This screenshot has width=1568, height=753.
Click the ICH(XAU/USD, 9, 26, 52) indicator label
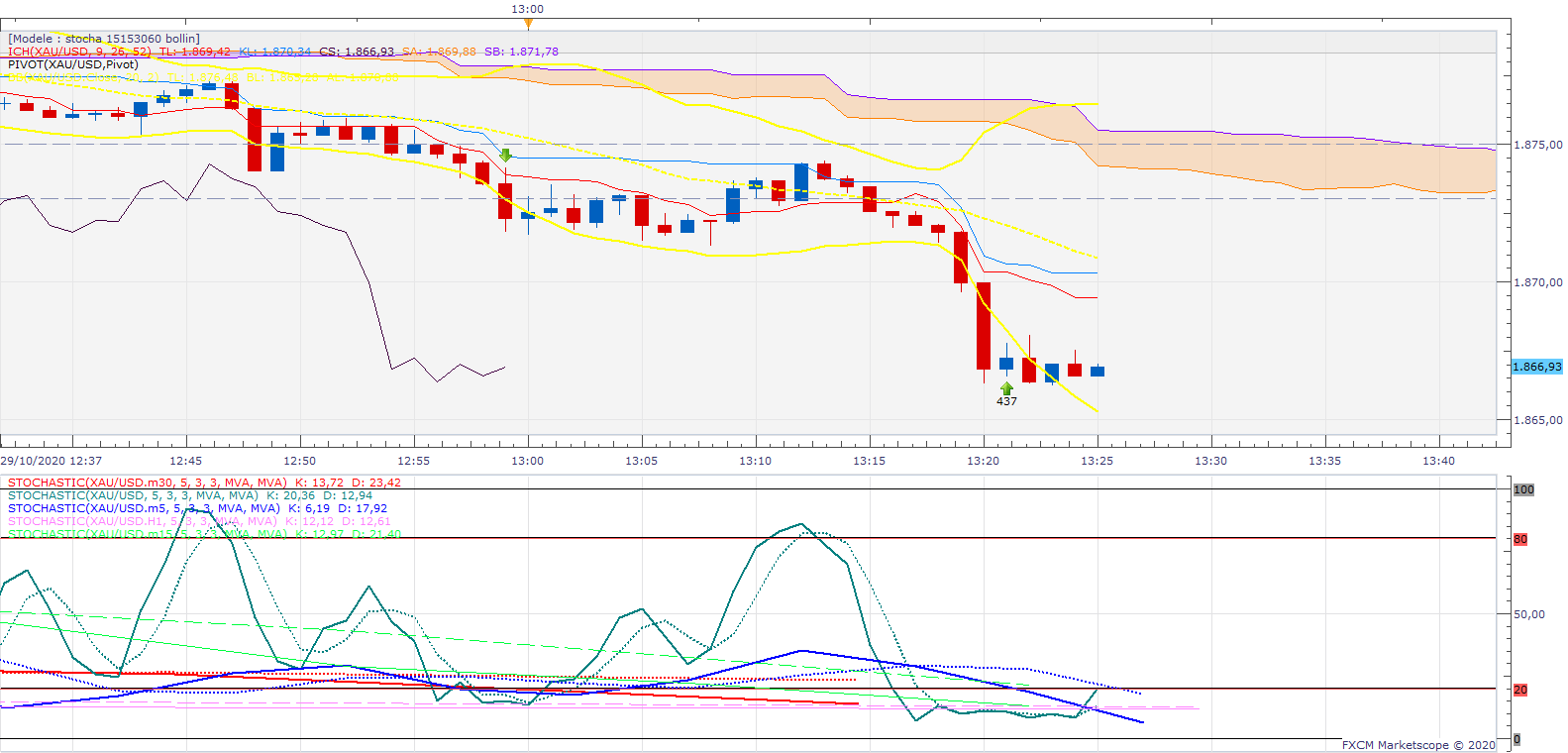[x=80, y=52]
